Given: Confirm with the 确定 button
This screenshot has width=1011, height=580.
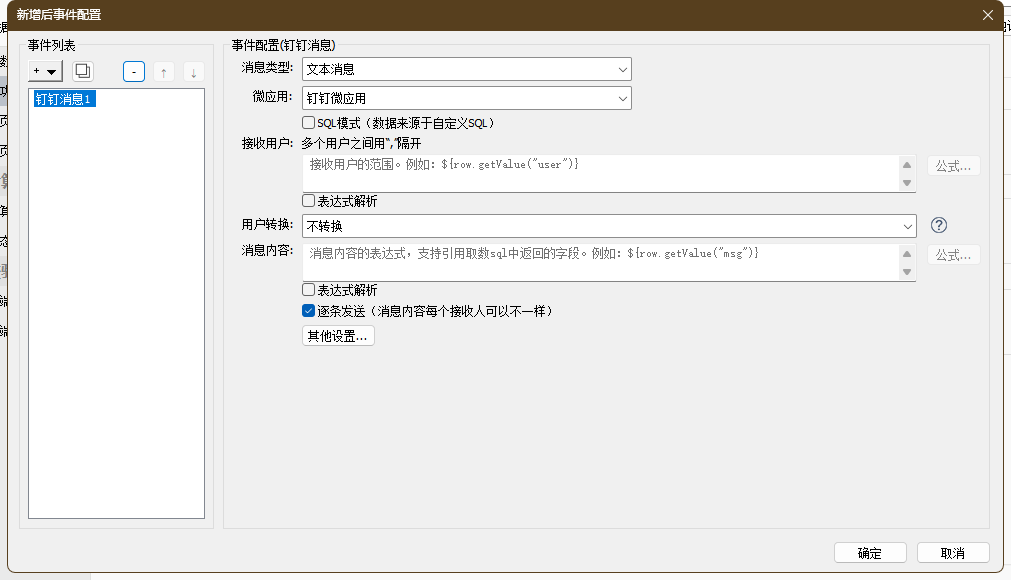Looking at the screenshot, I should [869, 553].
